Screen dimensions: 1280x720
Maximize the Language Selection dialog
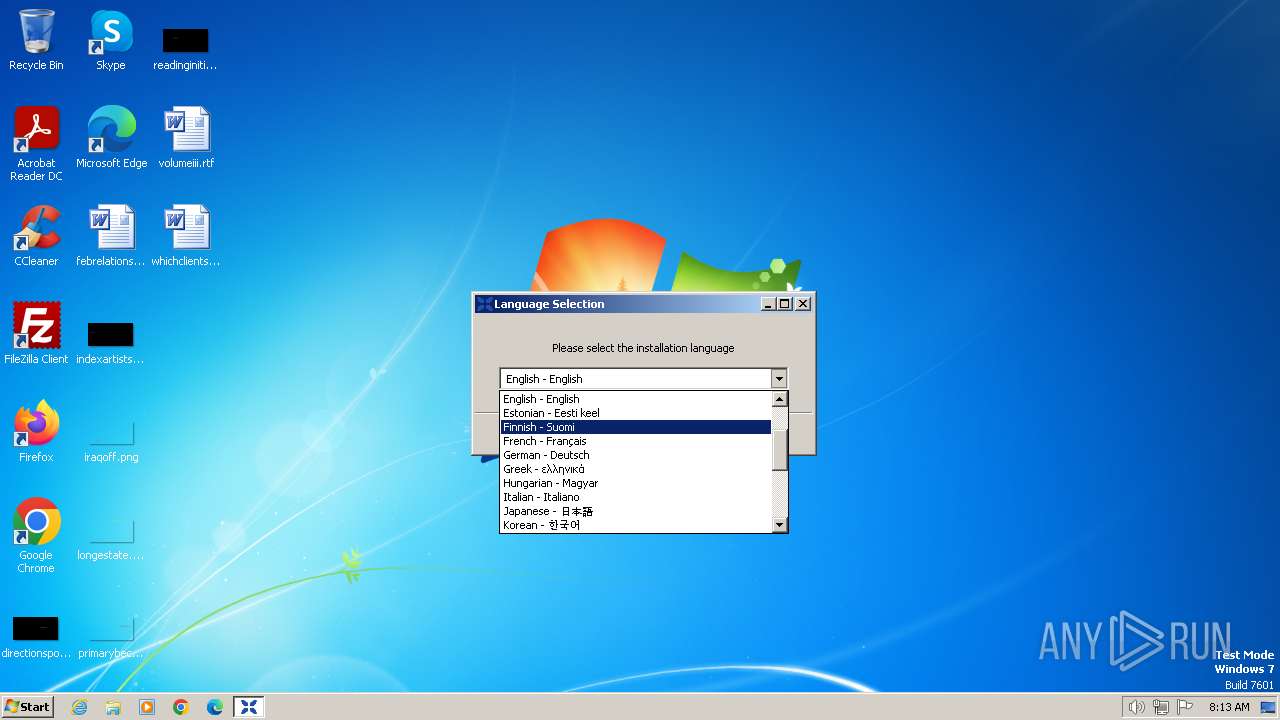click(x=784, y=304)
